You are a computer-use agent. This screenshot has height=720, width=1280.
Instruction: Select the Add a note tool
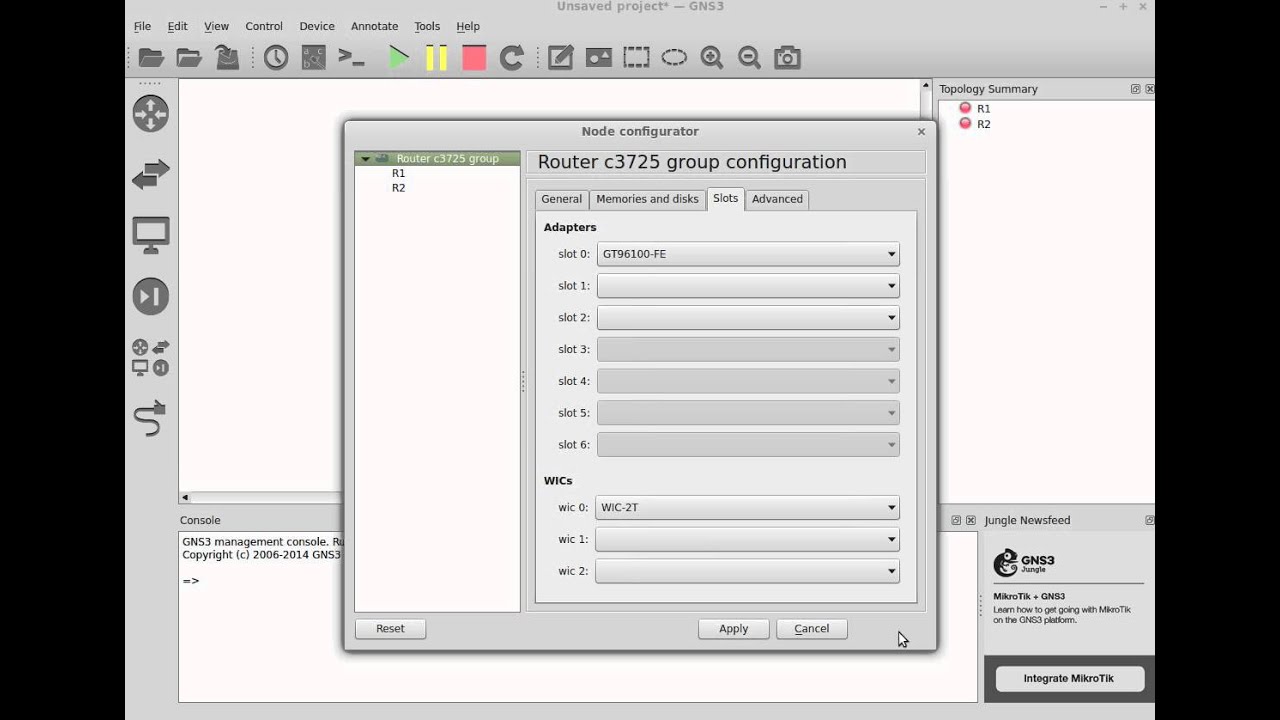561,57
